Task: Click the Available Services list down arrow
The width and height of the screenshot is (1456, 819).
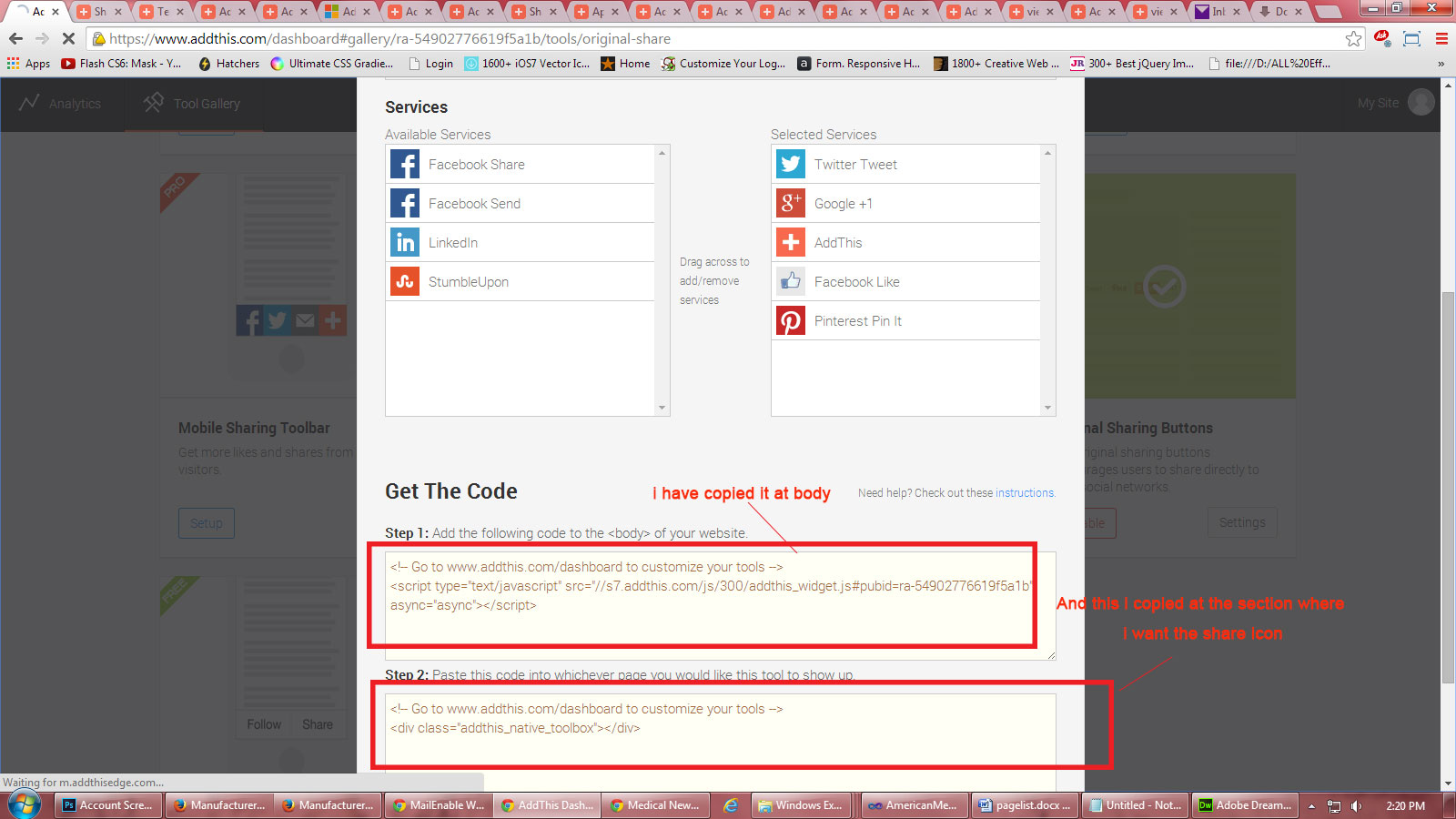Action: [x=662, y=408]
